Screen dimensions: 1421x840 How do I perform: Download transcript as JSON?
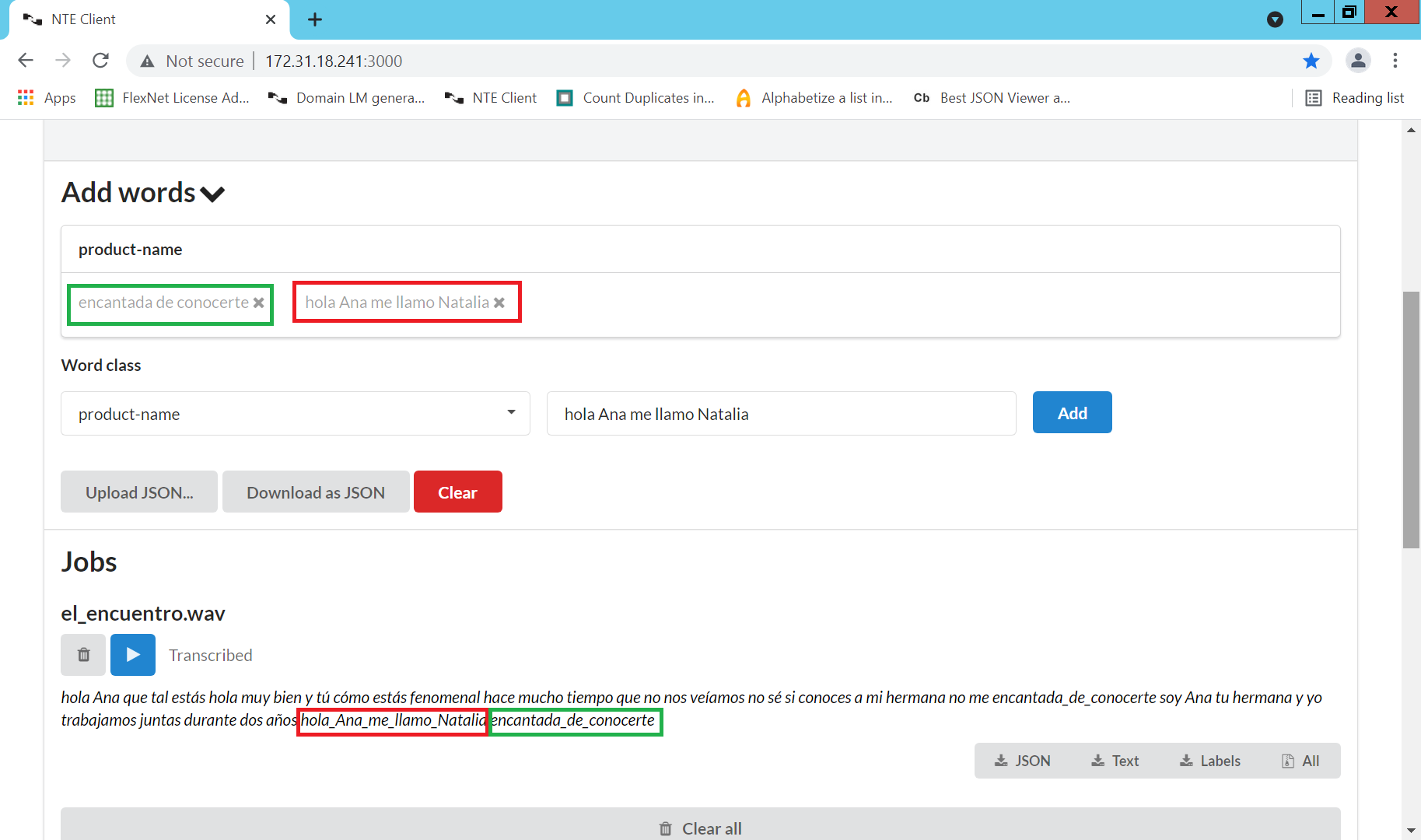[1023, 761]
